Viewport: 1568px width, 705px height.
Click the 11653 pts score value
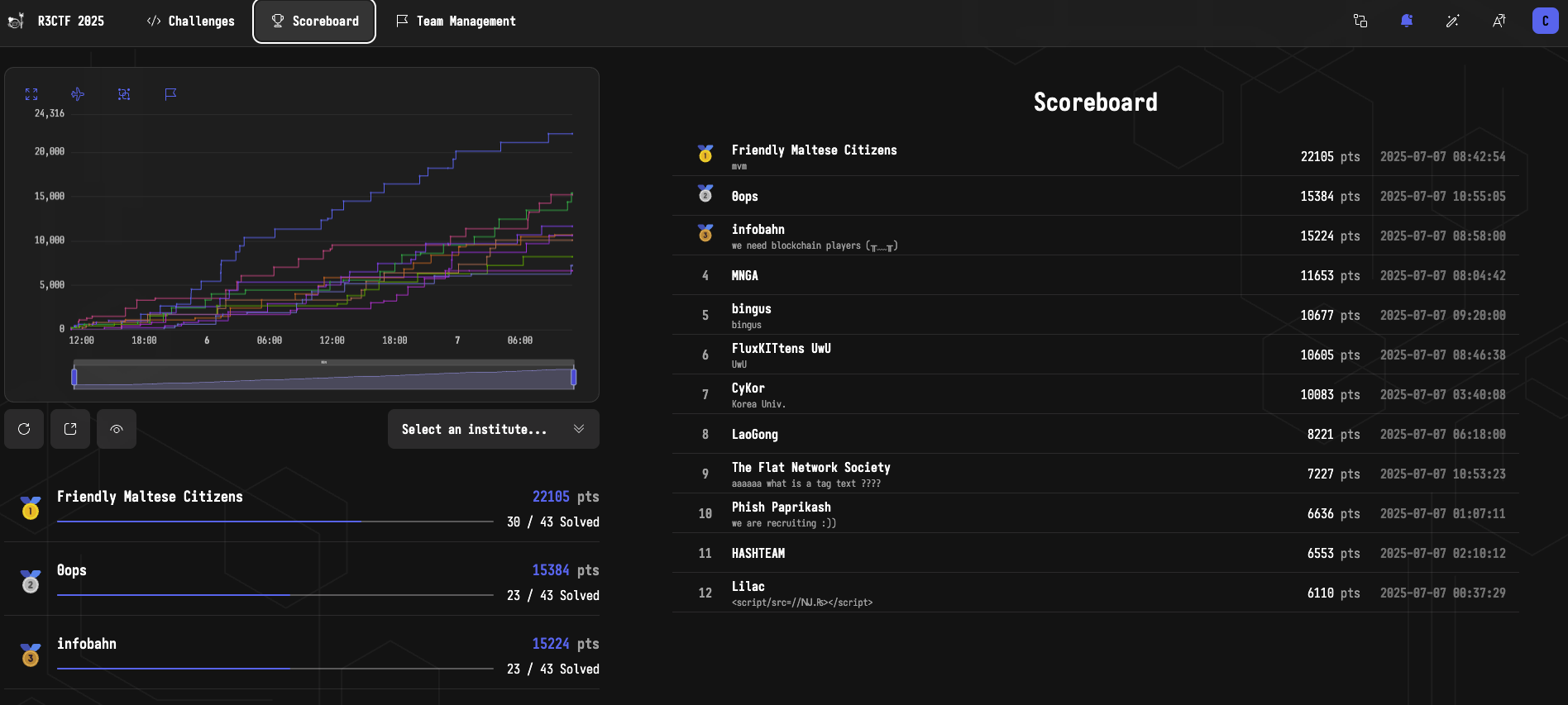point(1330,276)
